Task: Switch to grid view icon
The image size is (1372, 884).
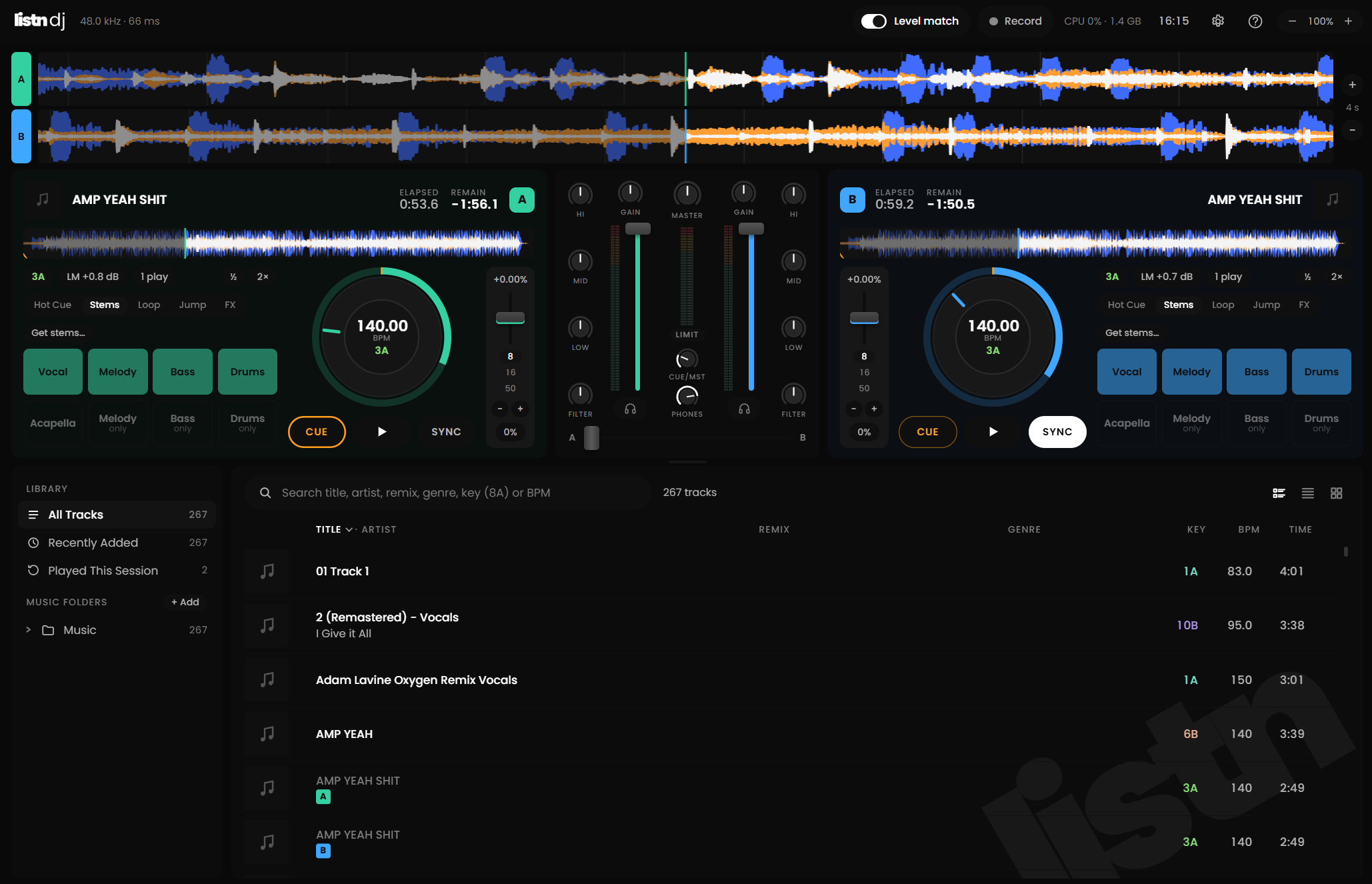Action: point(1336,493)
